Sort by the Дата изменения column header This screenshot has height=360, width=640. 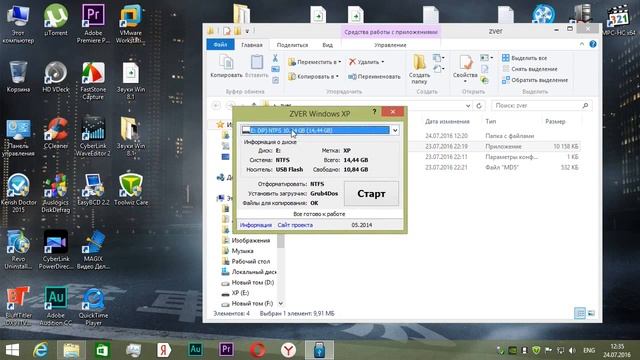pyautogui.click(x=447, y=122)
